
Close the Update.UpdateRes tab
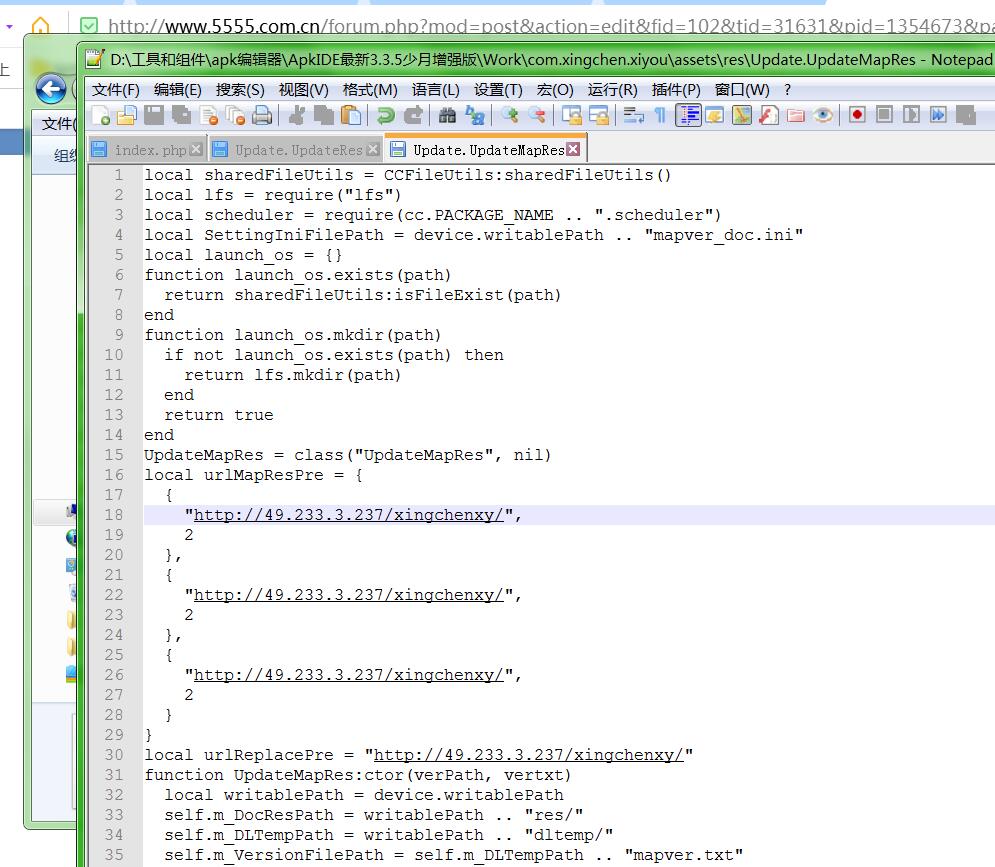(372, 150)
